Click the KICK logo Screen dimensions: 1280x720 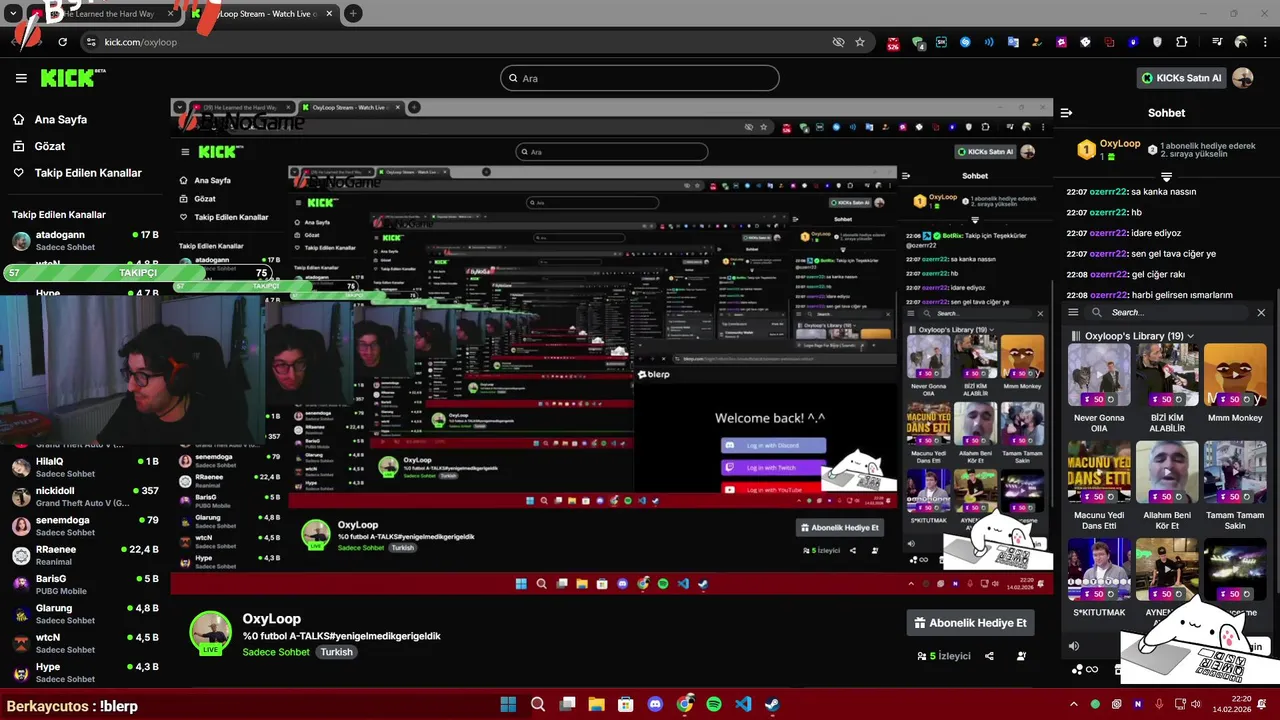pos(73,78)
